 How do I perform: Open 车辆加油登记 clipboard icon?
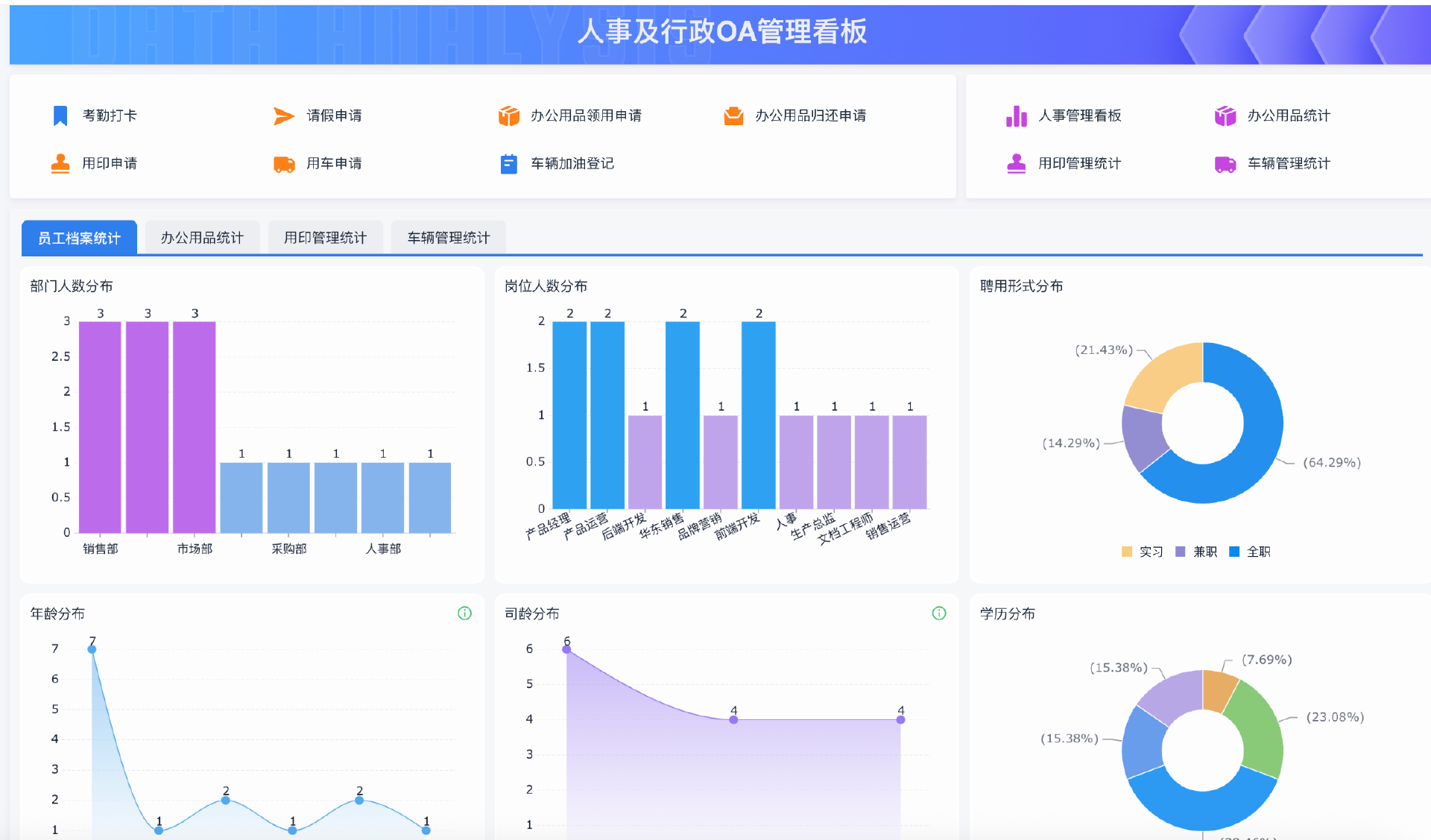click(508, 164)
